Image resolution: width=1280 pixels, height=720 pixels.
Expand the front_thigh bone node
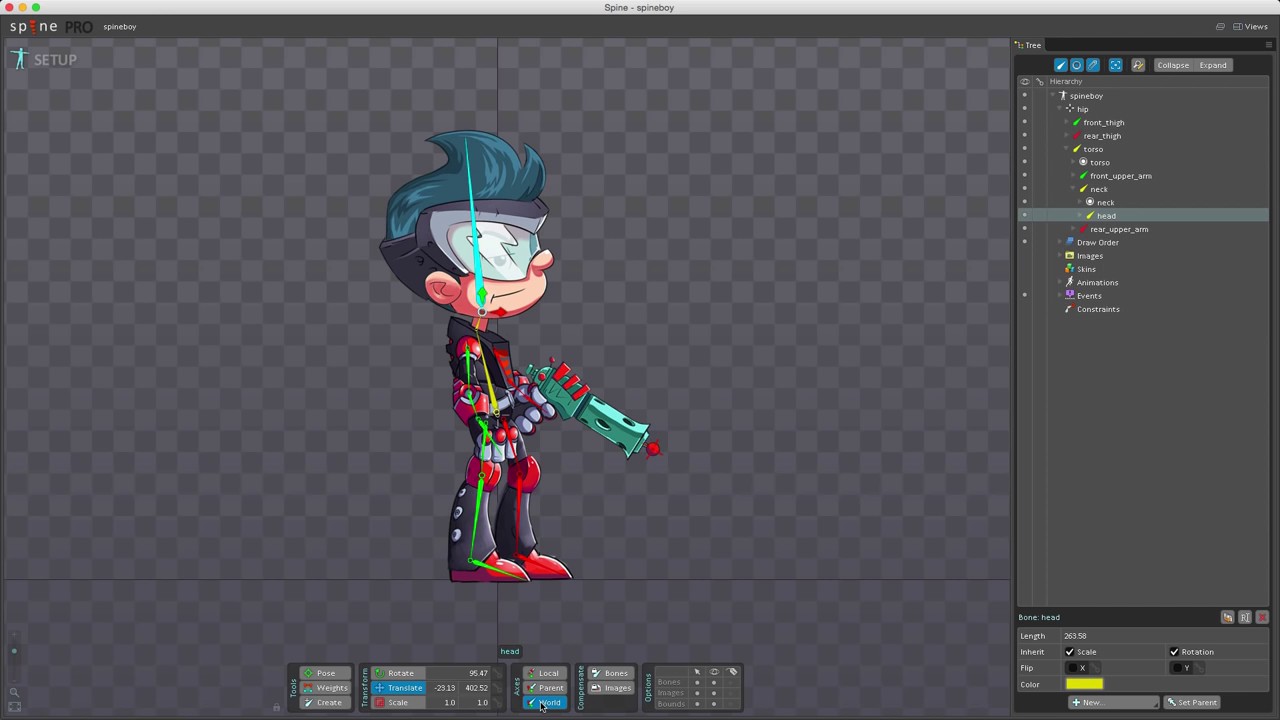[1067, 122]
